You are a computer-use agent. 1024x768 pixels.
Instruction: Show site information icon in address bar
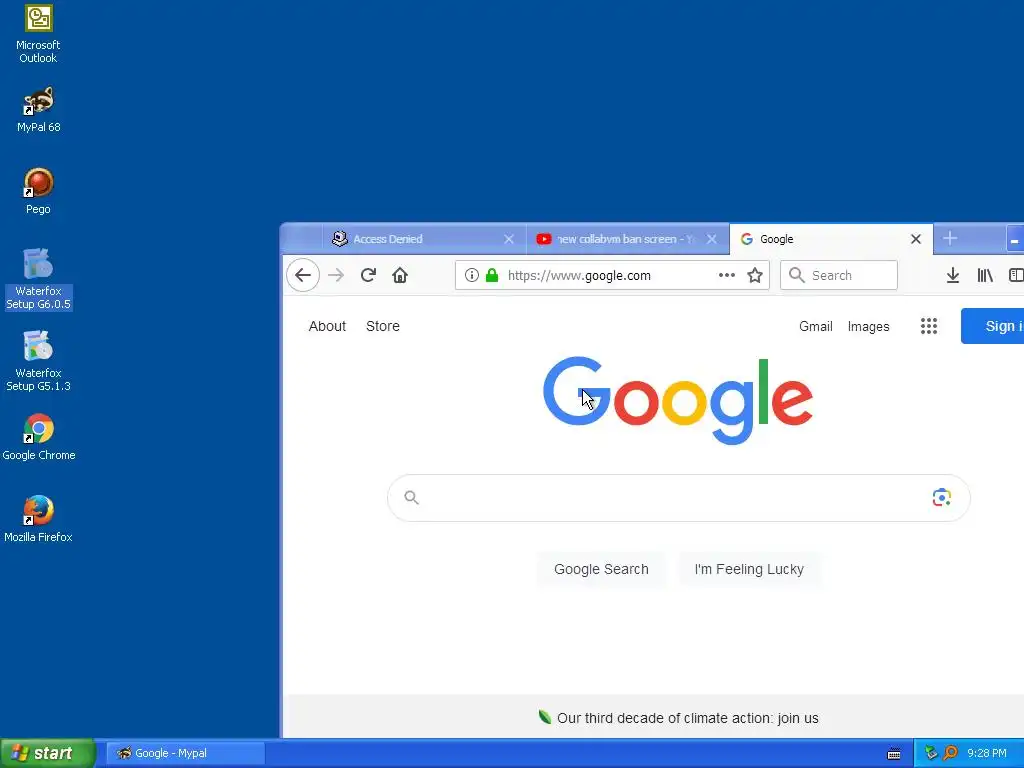pyautogui.click(x=472, y=275)
